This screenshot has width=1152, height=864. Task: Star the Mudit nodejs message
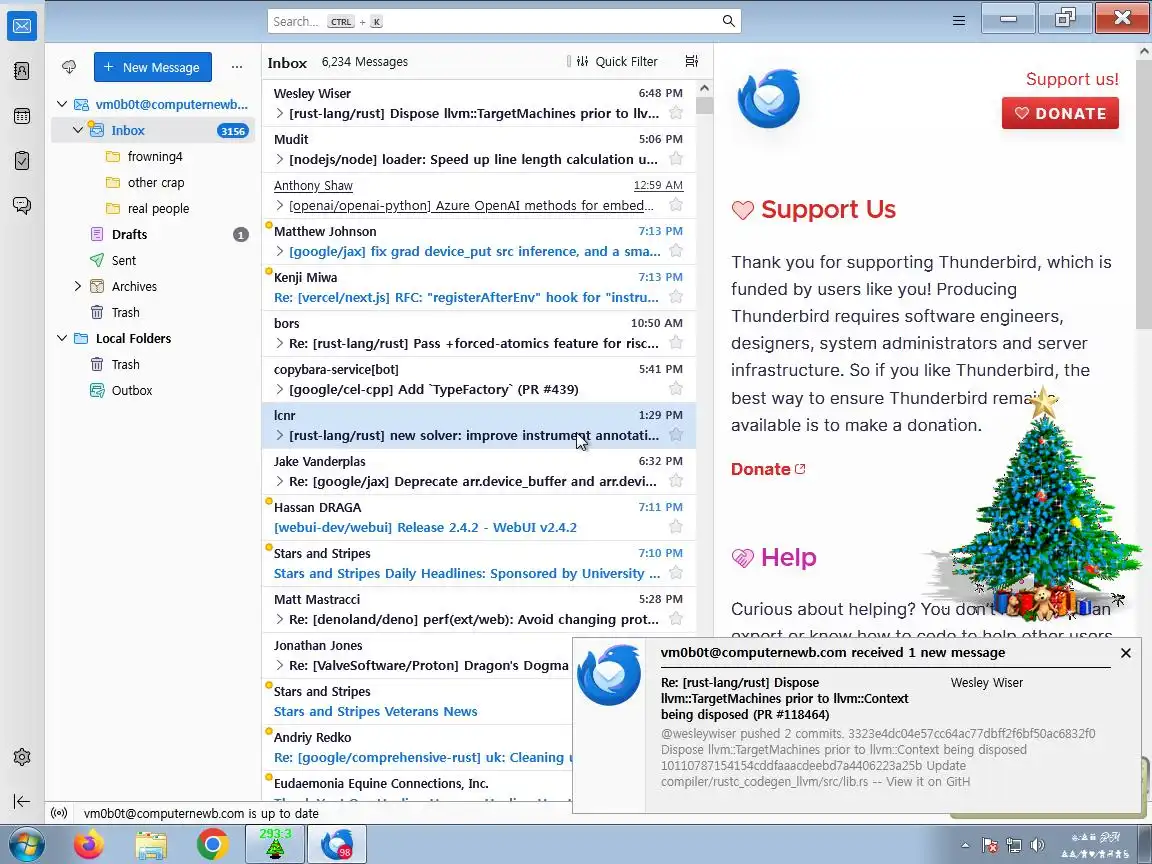pos(676,159)
